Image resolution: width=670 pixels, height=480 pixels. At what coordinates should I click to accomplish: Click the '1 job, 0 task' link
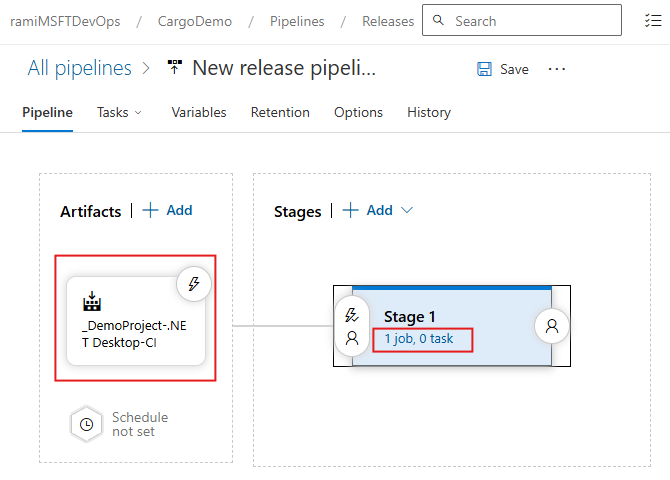(x=419, y=339)
